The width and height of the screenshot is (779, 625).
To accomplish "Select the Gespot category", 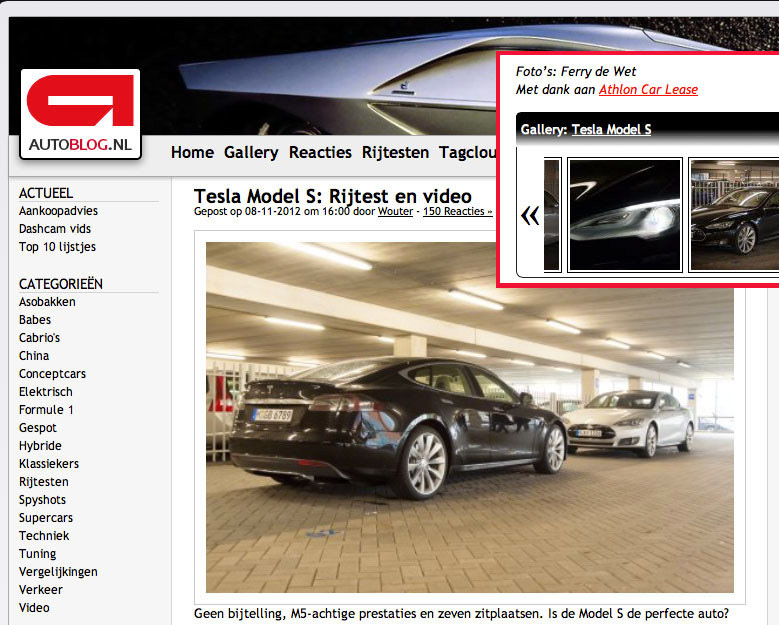I will (x=38, y=427).
